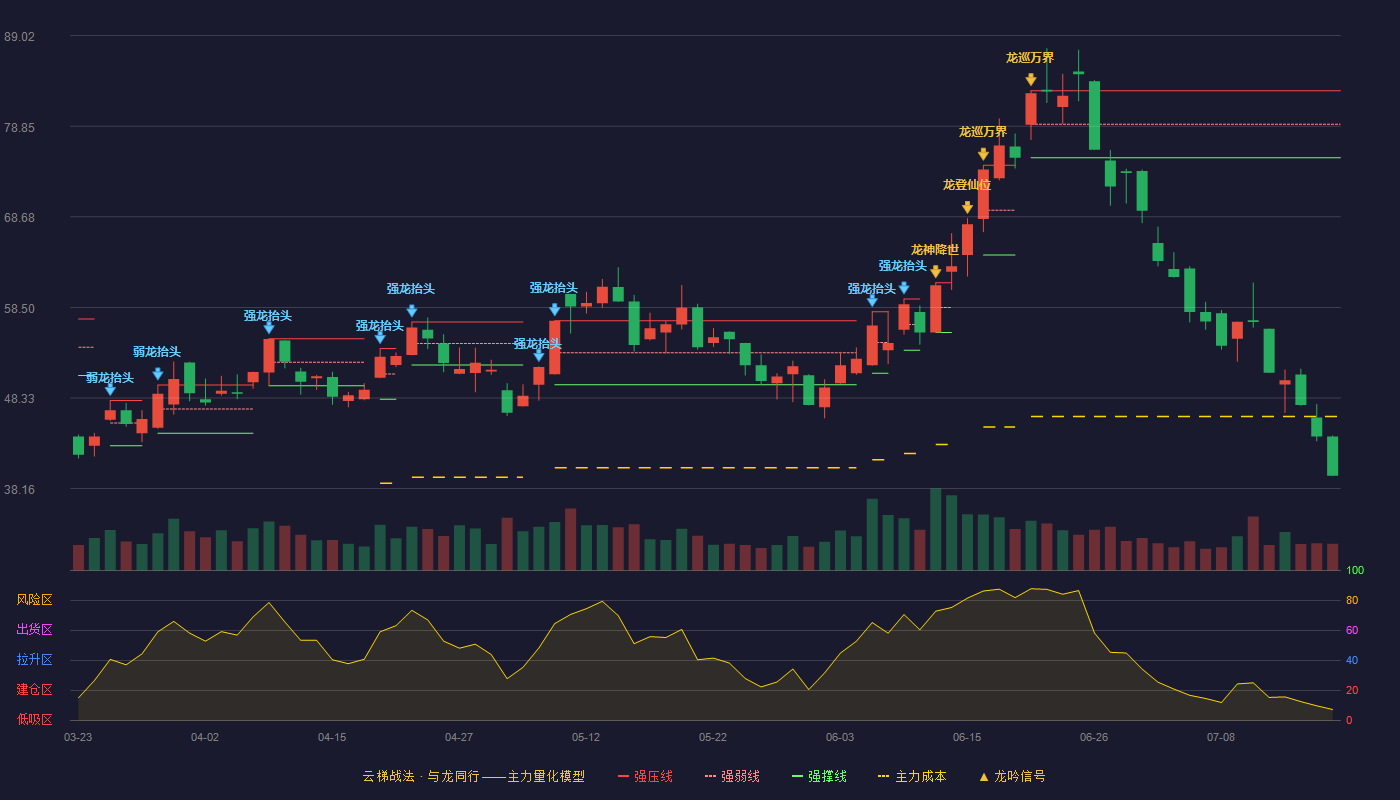The image size is (1400, 800).
Task: Click the 04-15 date label
Action: 332,737
